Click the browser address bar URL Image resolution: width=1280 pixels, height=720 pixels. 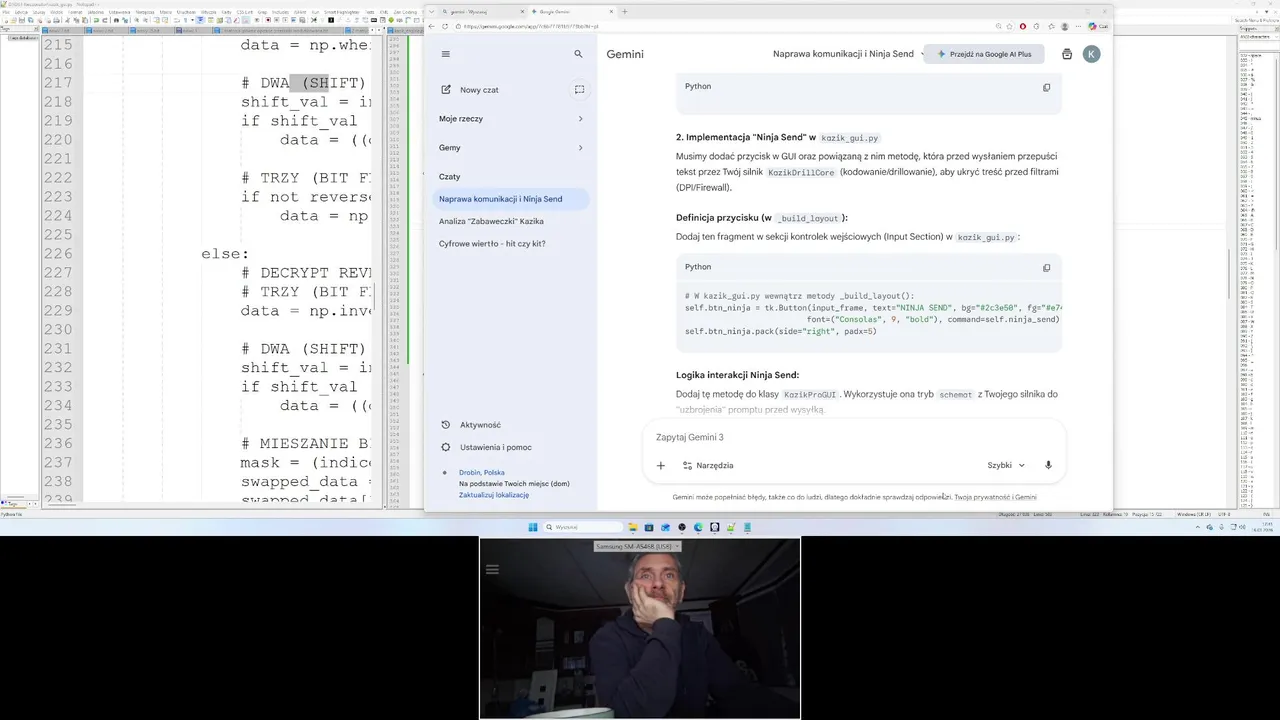point(532,27)
